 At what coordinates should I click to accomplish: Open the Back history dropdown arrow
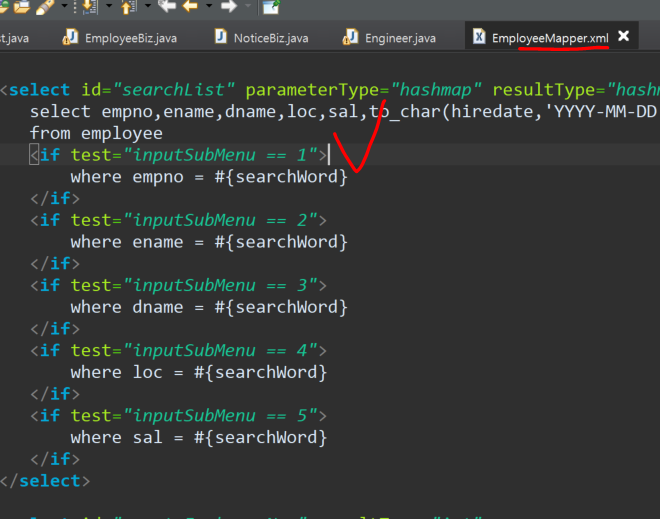209,6
